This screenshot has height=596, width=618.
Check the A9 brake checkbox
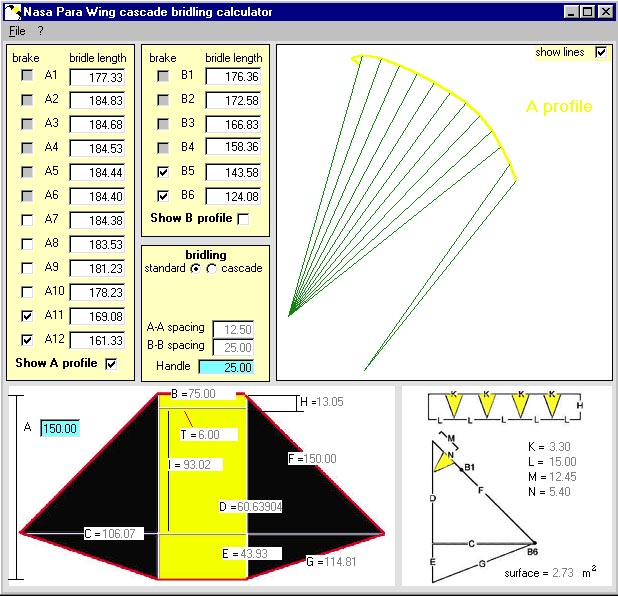(27, 268)
